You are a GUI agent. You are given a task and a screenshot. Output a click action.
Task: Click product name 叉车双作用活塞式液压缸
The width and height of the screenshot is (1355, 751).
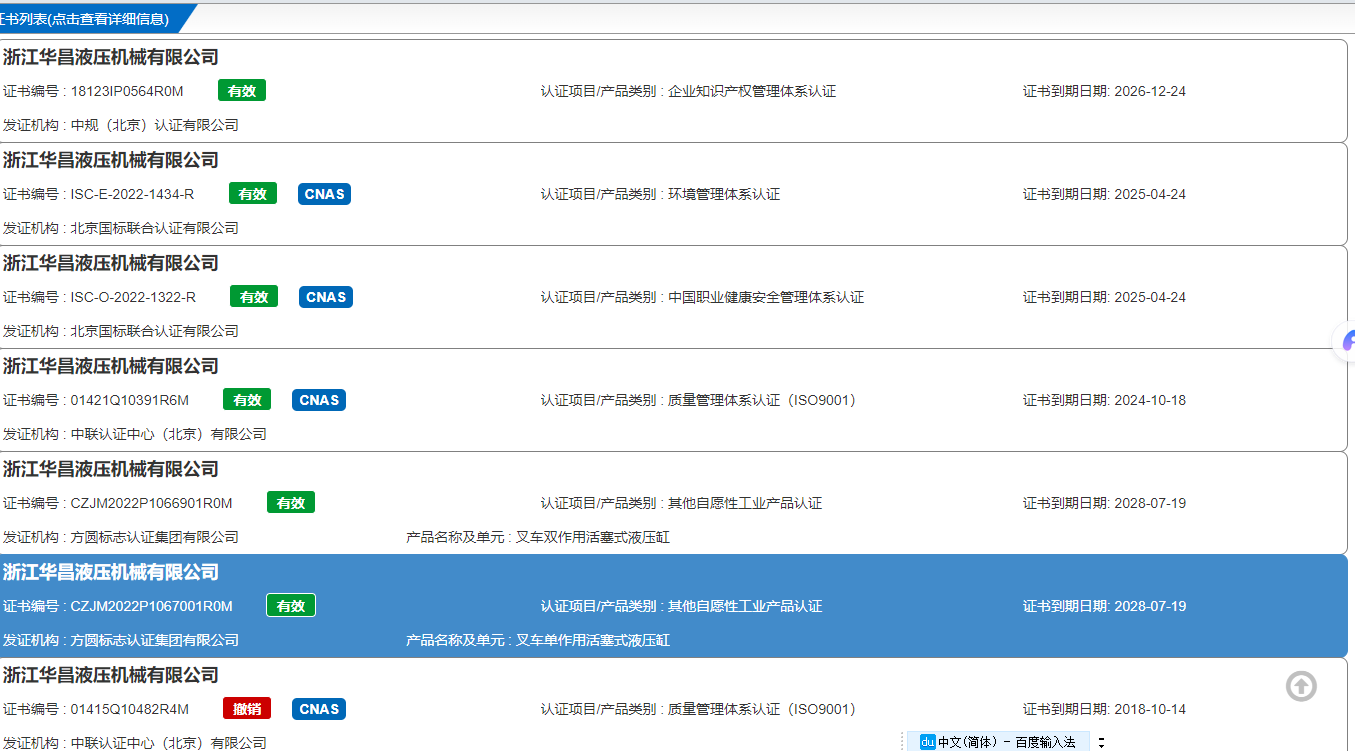pos(593,537)
